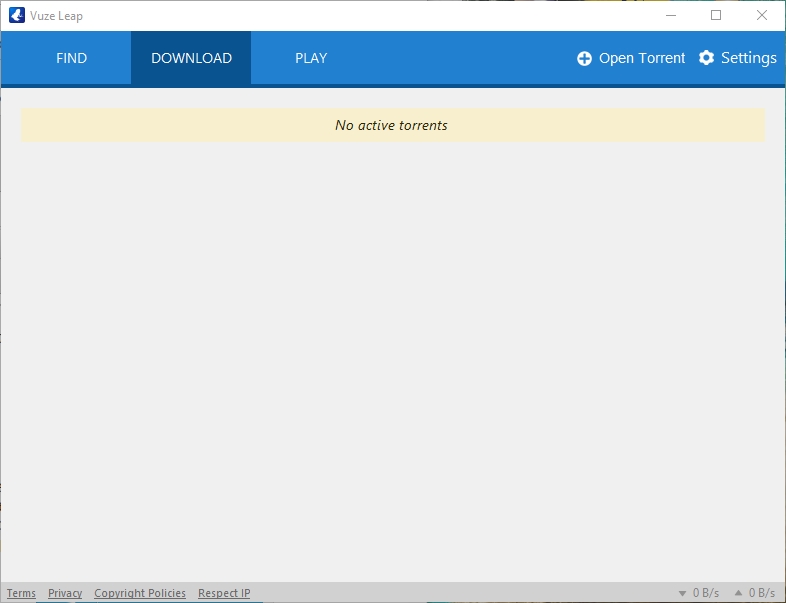786x603 pixels.
Task: Open the Settings text button
Action: (x=748, y=58)
